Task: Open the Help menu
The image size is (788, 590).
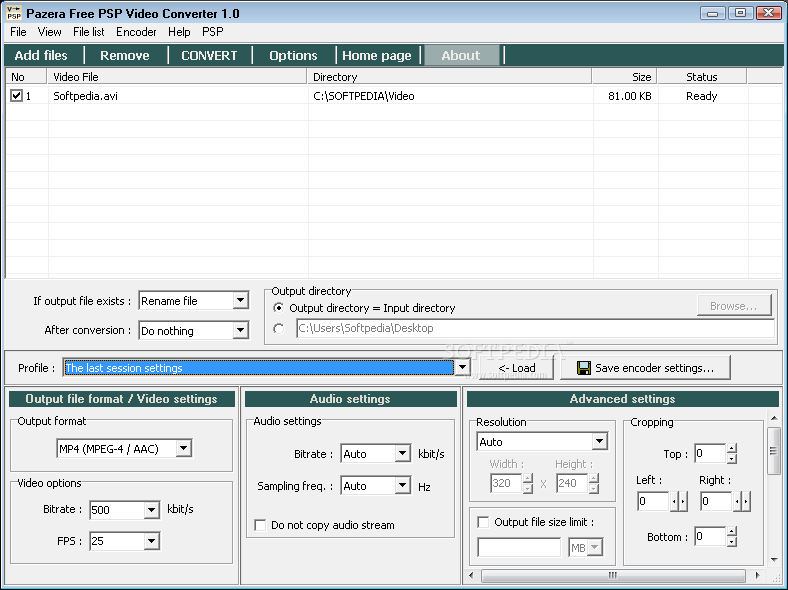Action: click(179, 32)
